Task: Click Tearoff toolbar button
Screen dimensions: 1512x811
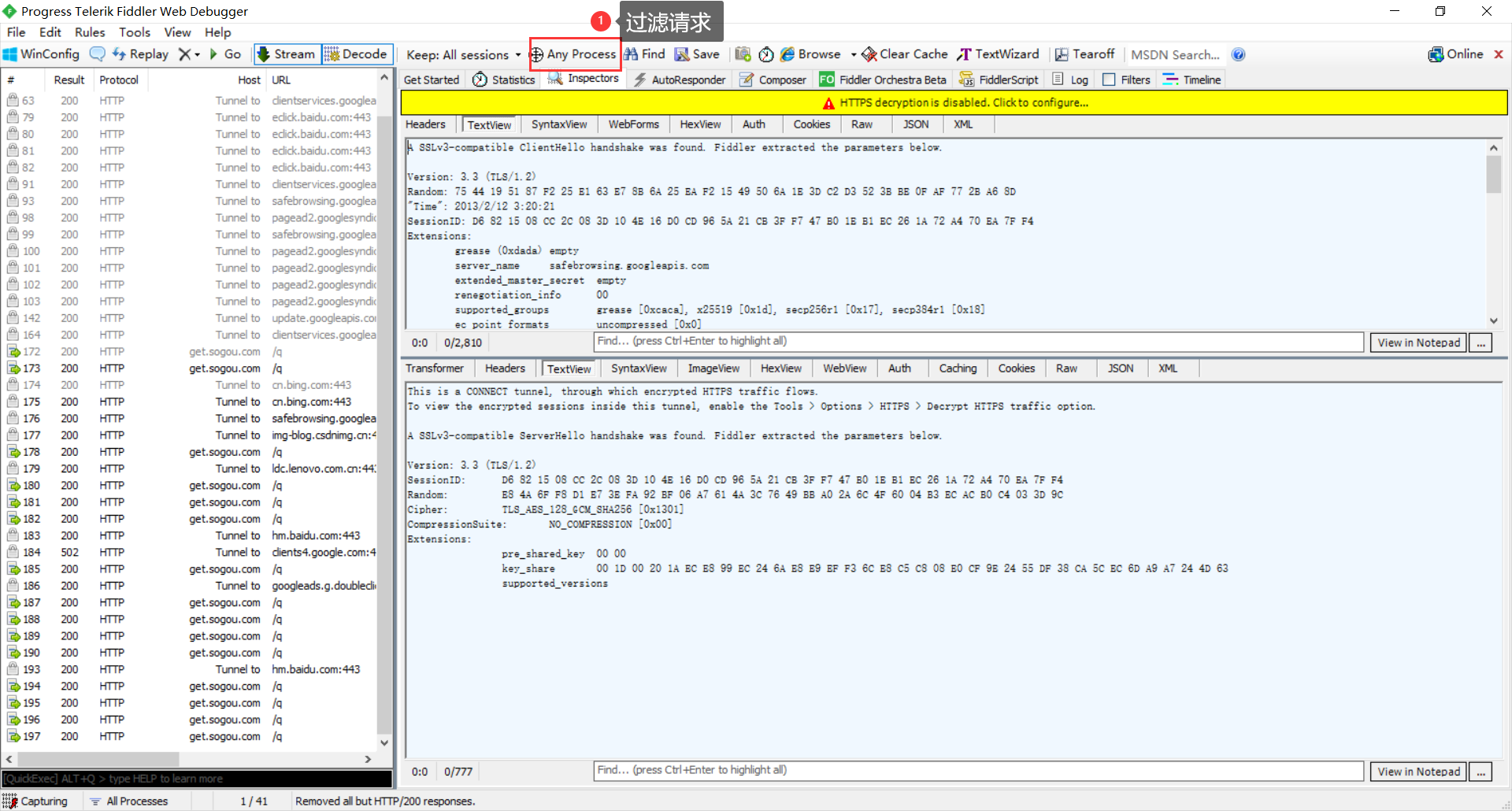Action: coord(1085,54)
